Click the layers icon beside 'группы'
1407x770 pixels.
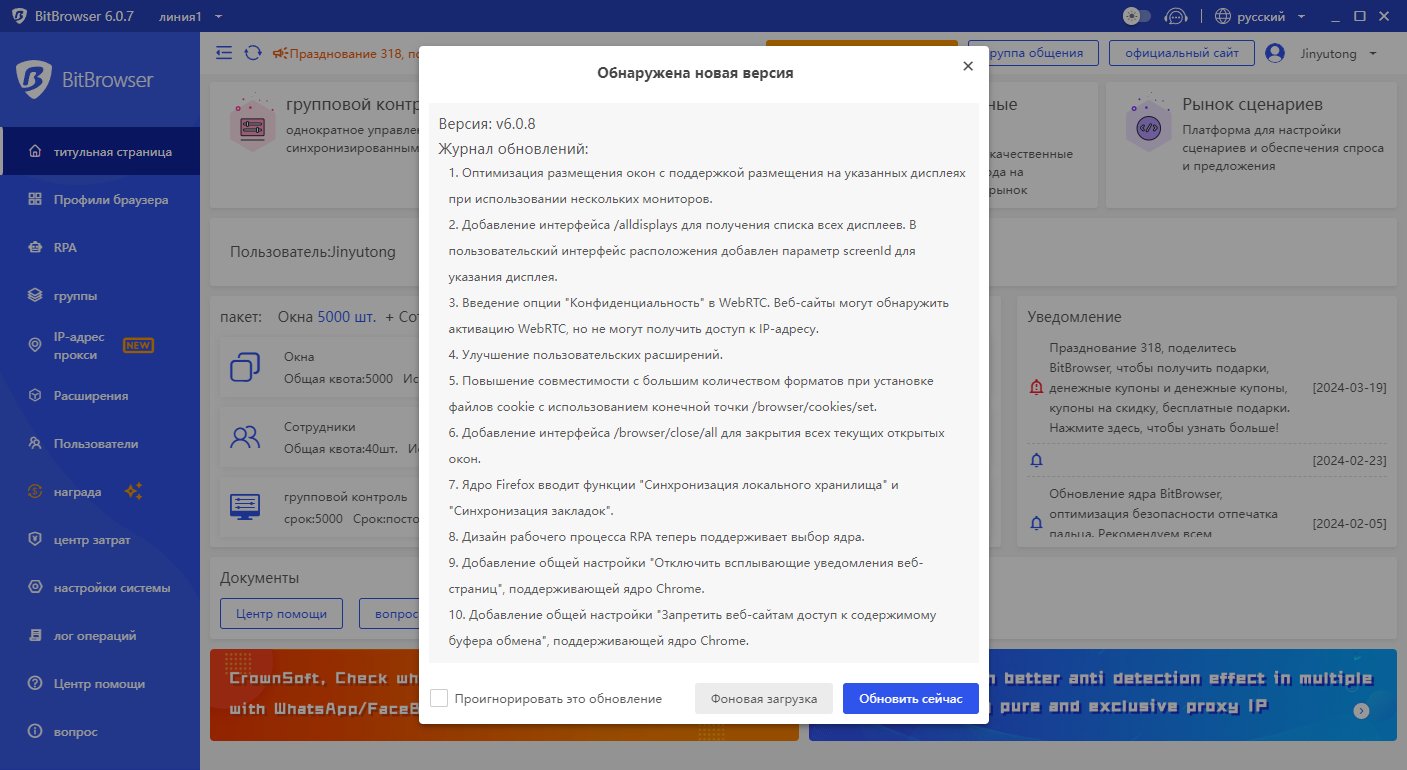pos(35,296)
